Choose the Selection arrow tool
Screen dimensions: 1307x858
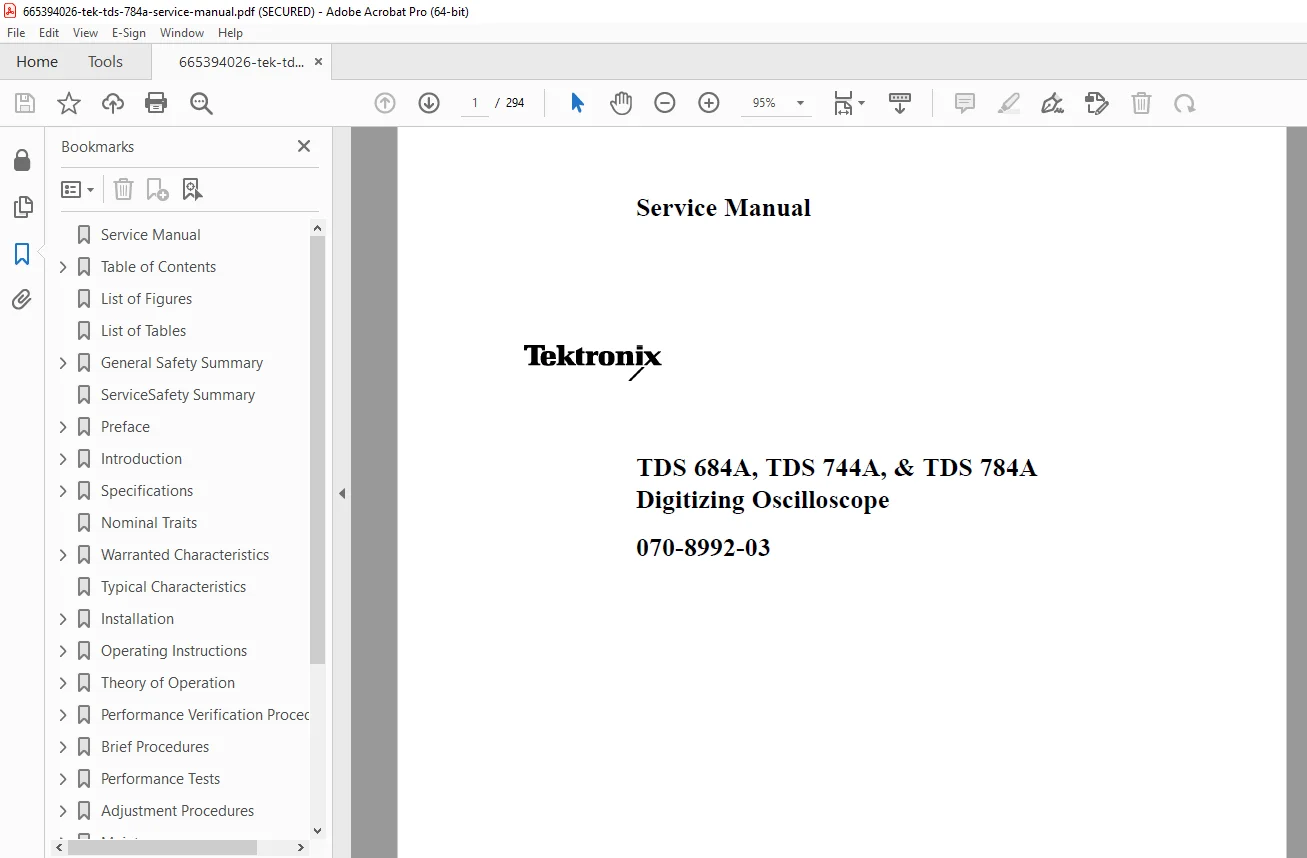[577, 103]
